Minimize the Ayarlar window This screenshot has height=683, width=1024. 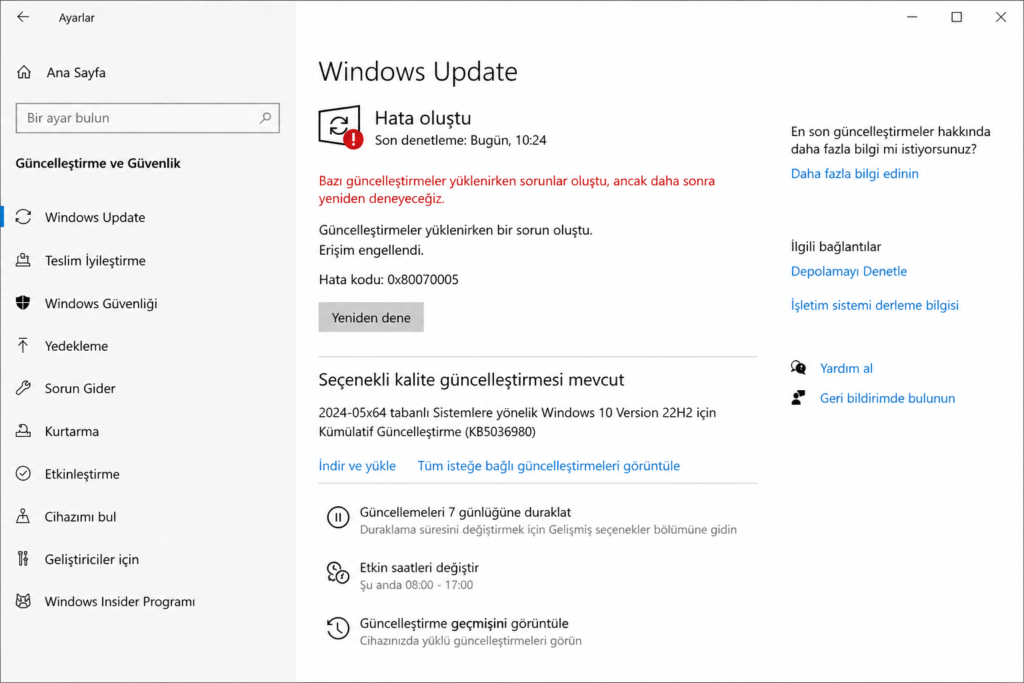912,17
